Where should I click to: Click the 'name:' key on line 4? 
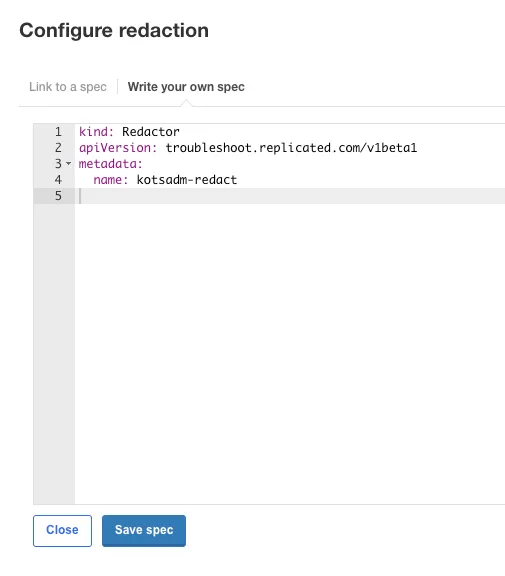click(x=111, y=180)
